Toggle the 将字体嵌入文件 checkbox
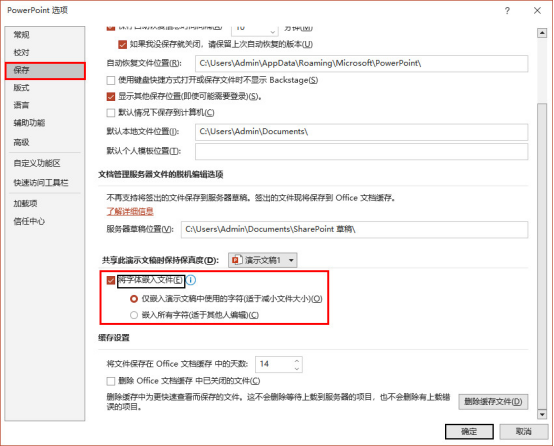Image resolution: width=554 pixels, height=446 pixels. click(111, 281)
